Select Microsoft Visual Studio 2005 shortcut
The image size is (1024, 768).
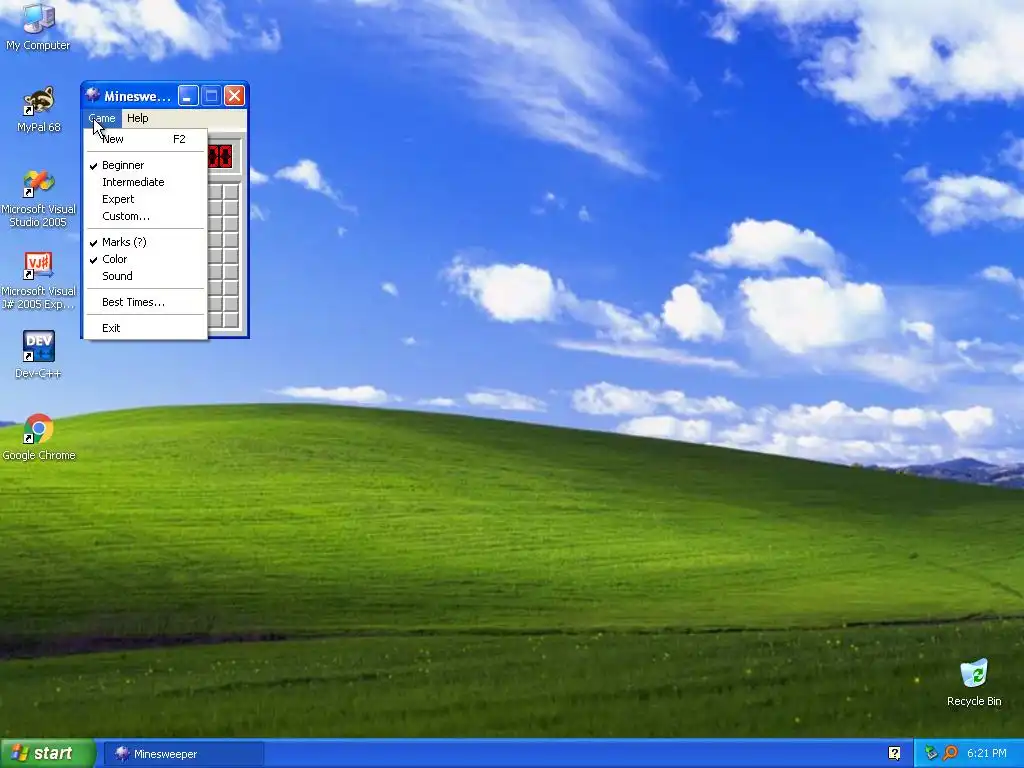[39, 199]
